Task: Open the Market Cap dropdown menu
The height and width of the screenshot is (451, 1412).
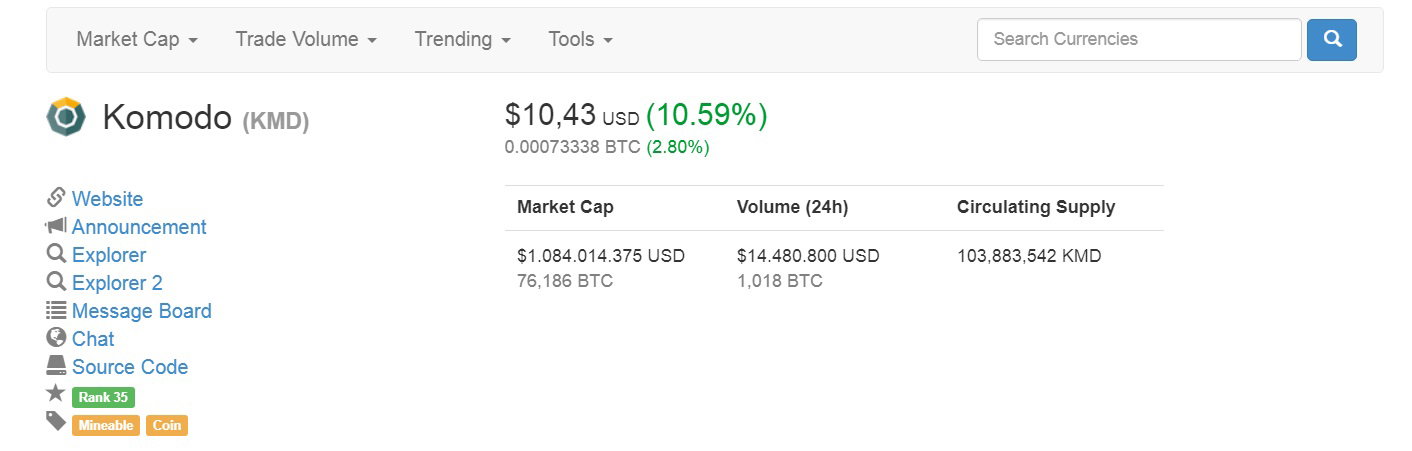Action: pyautogui.click(x=137, y=39)
